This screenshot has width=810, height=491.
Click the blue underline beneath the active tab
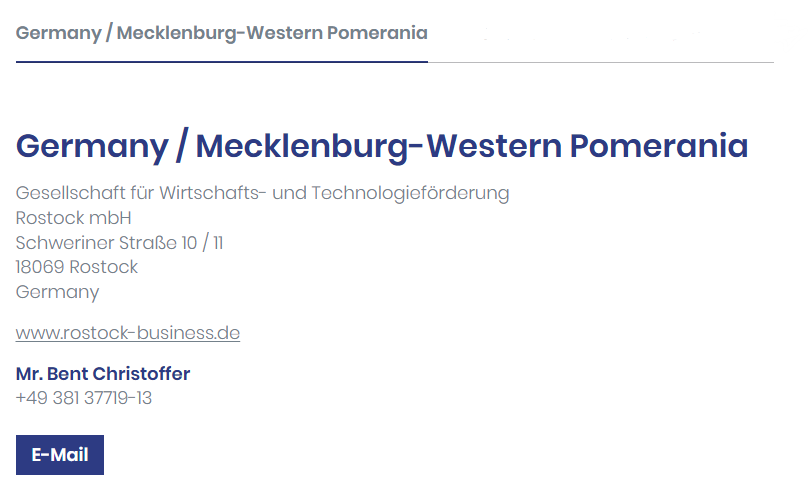[221, 62]
